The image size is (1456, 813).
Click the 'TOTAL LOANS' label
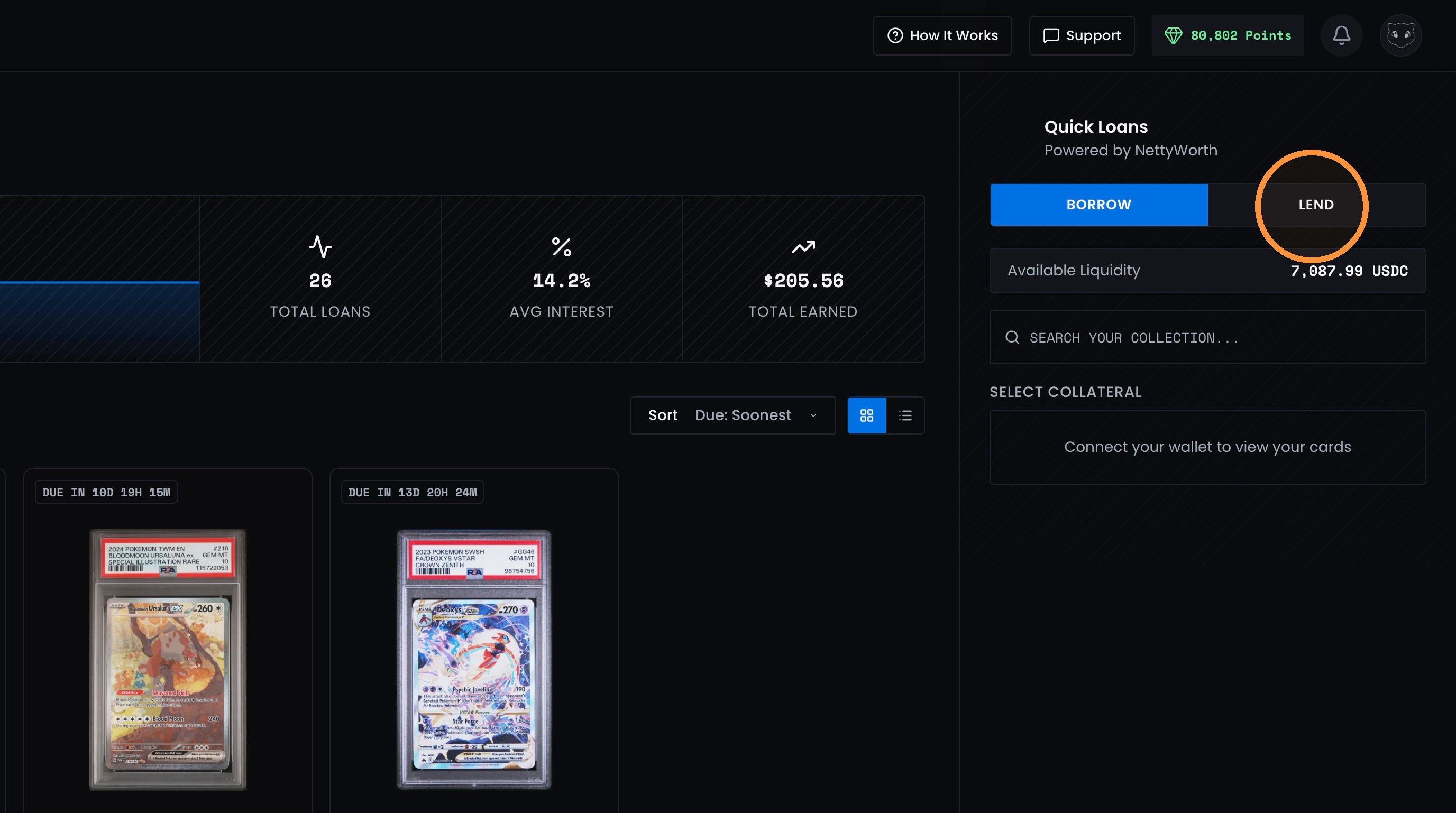click(x=320, y=312)
